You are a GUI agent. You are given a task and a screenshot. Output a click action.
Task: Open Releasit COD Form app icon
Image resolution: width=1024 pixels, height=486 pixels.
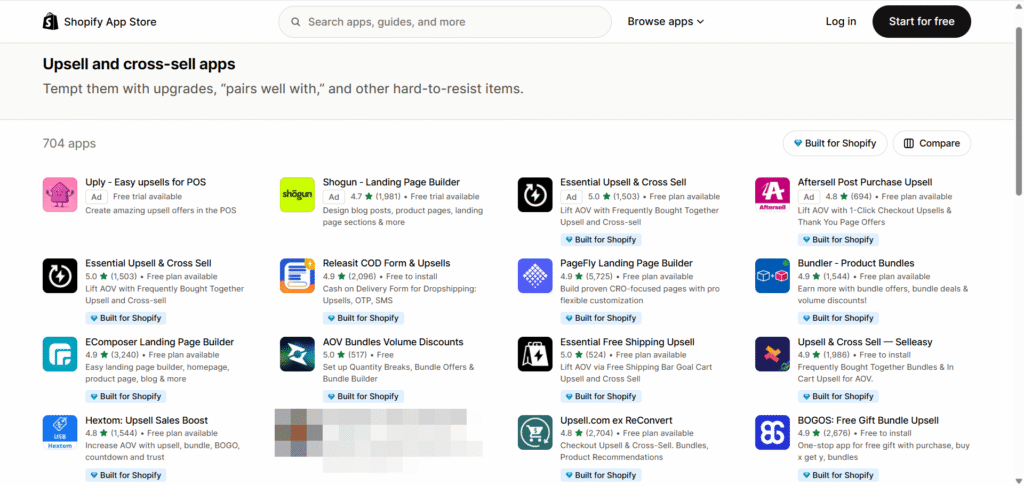(297, 275)
